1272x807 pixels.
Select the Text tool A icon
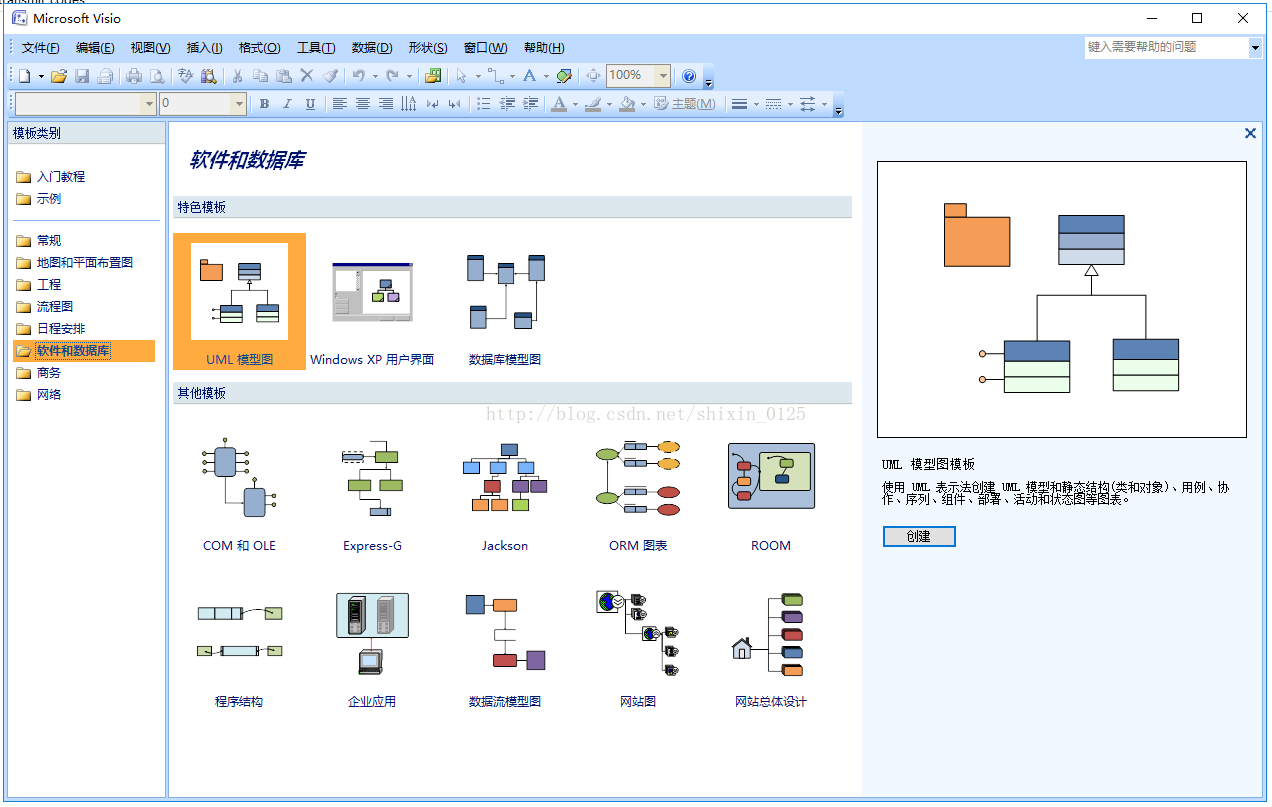pos(530,76)
